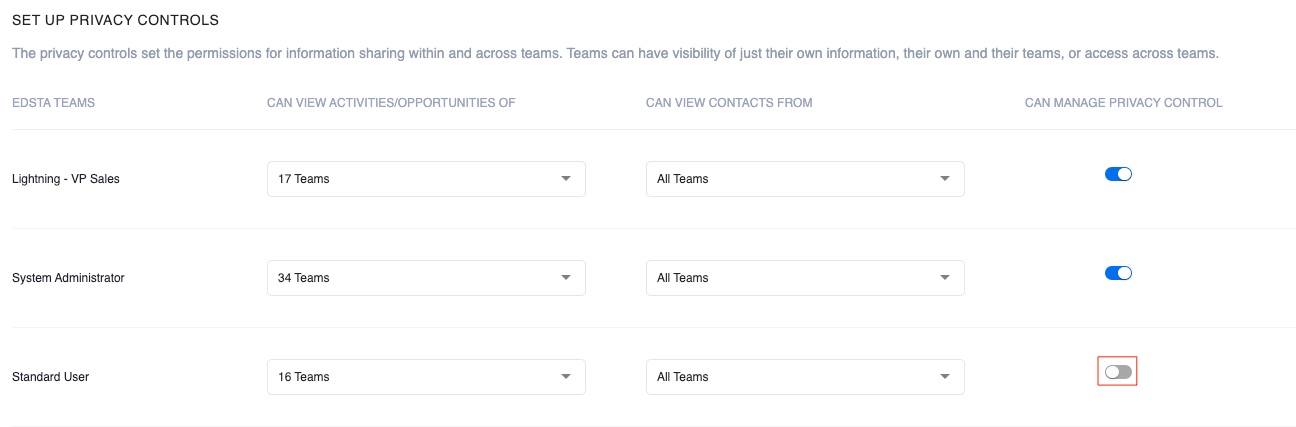This screenshot has height=427, width=1296.
Task: Turn off System Administrator privacy control toggle
Action: [x=1118, y=273]
